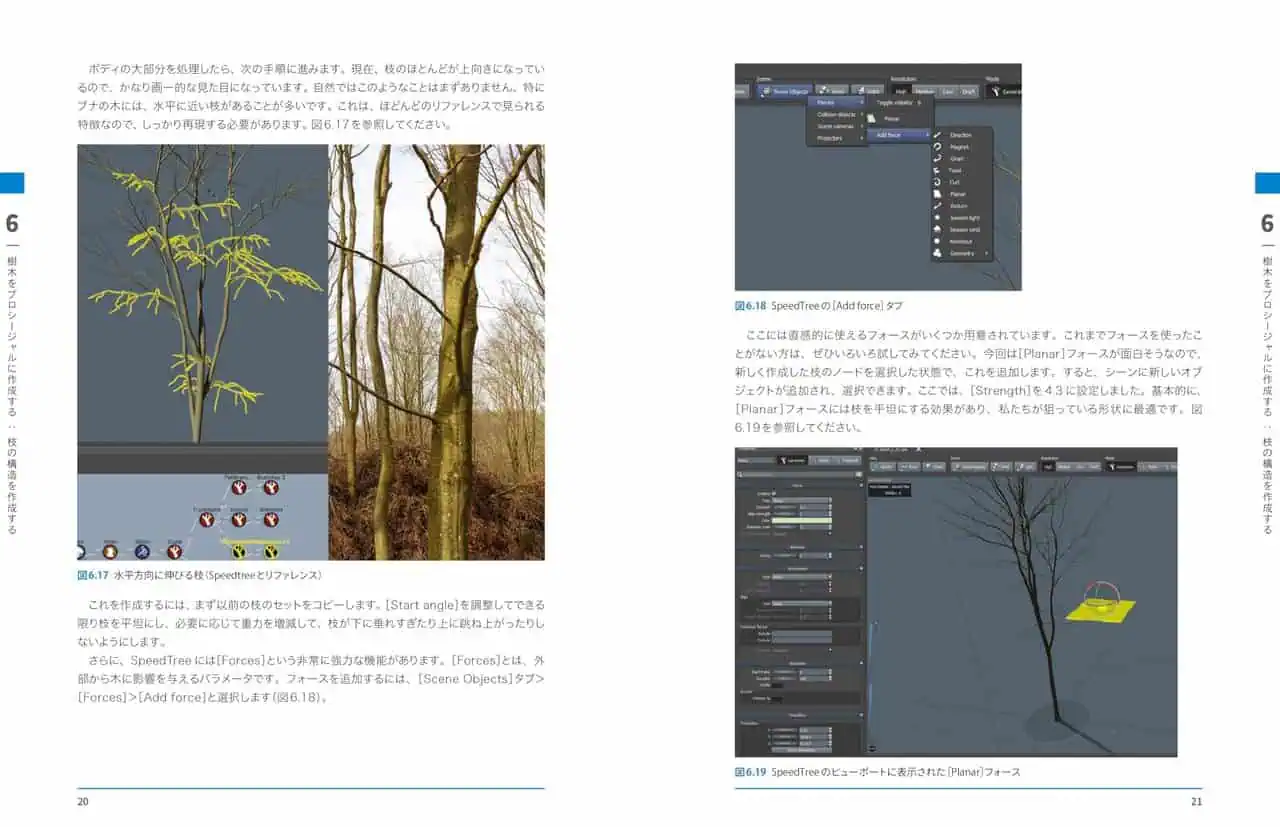Choose the Curl force icon
The image size is (1280, 827).
(937, 182)
